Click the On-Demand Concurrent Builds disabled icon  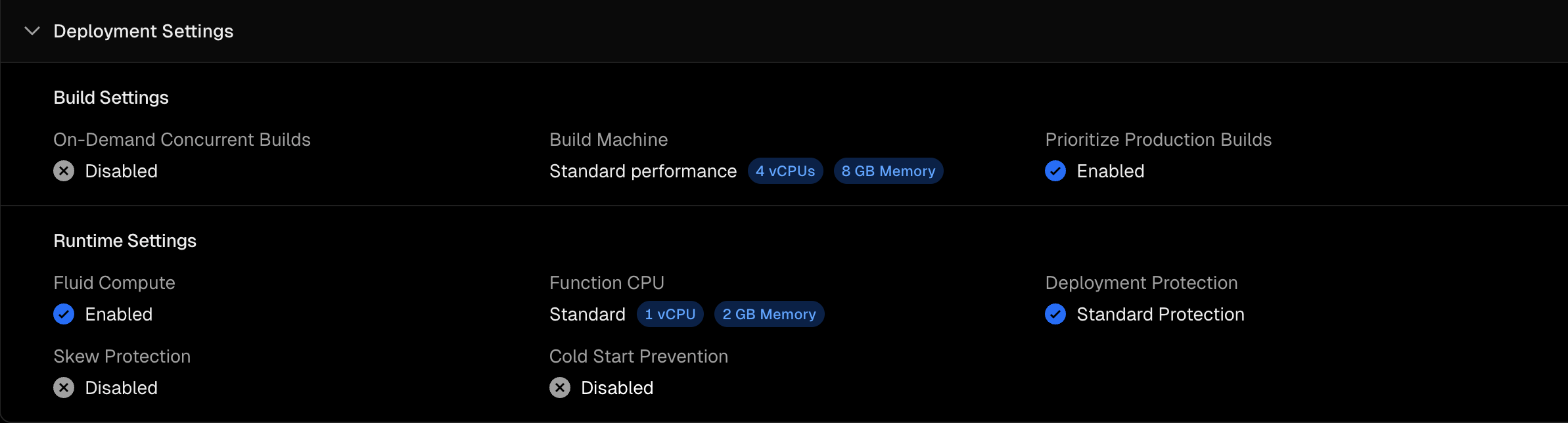(64, 171)
